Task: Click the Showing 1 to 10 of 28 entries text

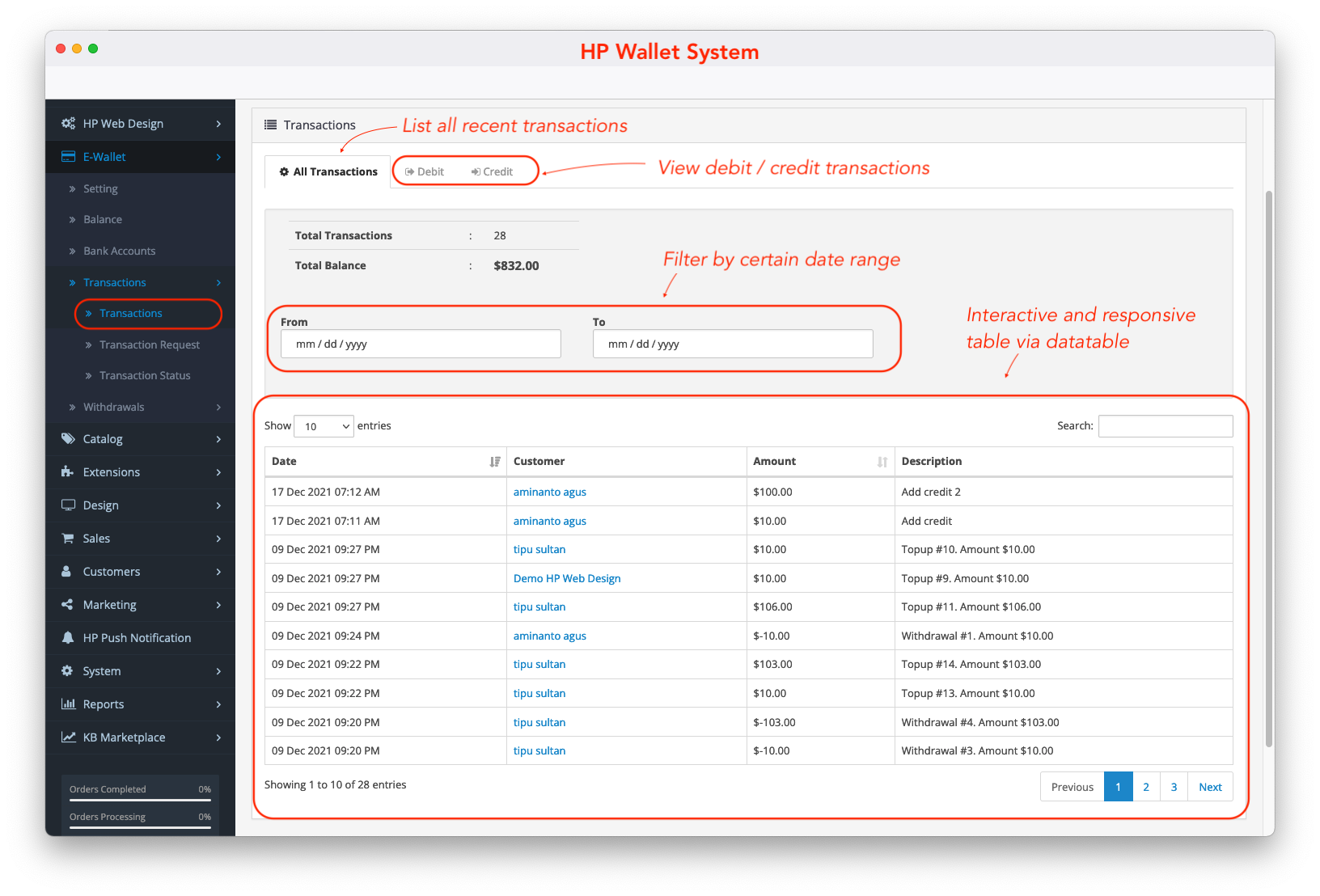Action: coord(336,785)
